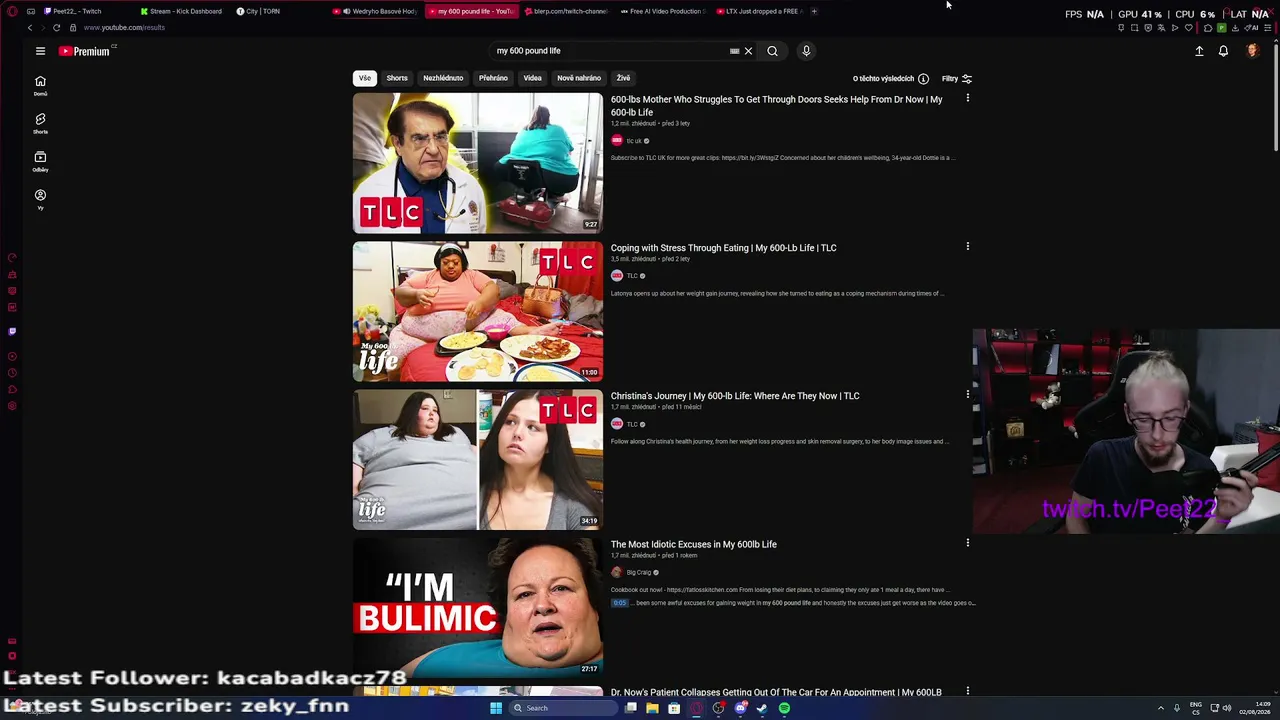Open The Most Idiotic Excuses video title
Viewport: 1280px width, 720px height.
(x=693, y=544)
